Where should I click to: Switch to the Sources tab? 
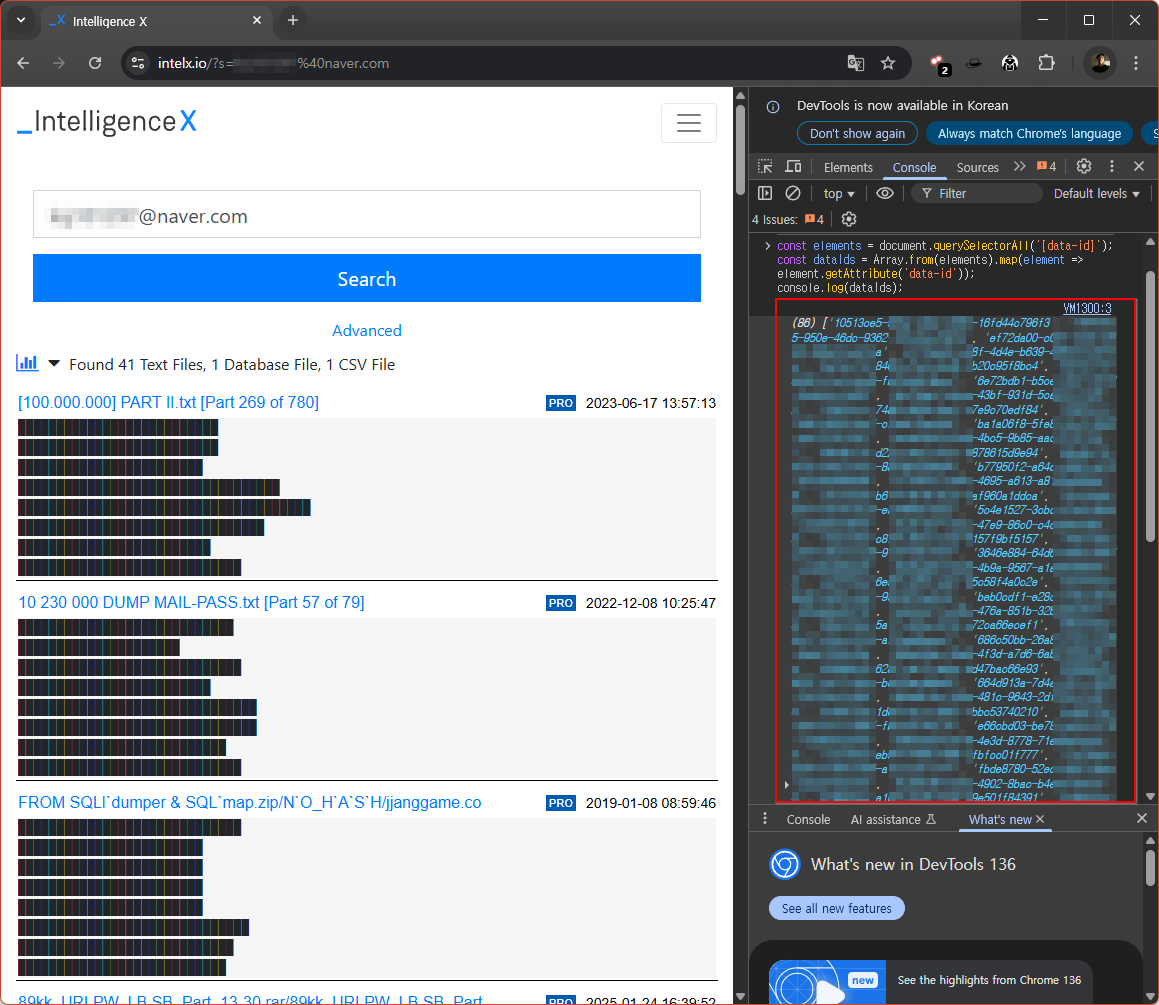[x=977, y=168]
